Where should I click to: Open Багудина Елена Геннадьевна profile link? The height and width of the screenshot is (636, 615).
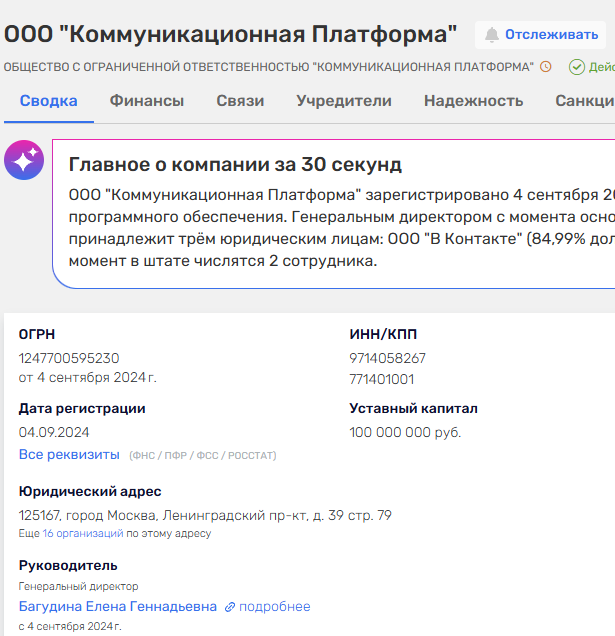[x=118, y=606]
